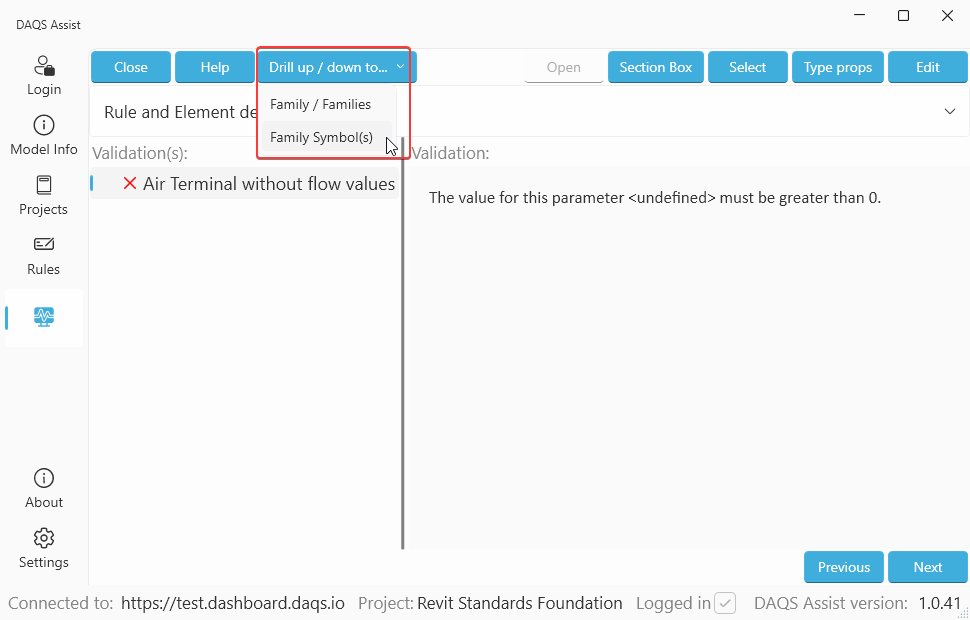Open the Login sidebar icon

44,67
